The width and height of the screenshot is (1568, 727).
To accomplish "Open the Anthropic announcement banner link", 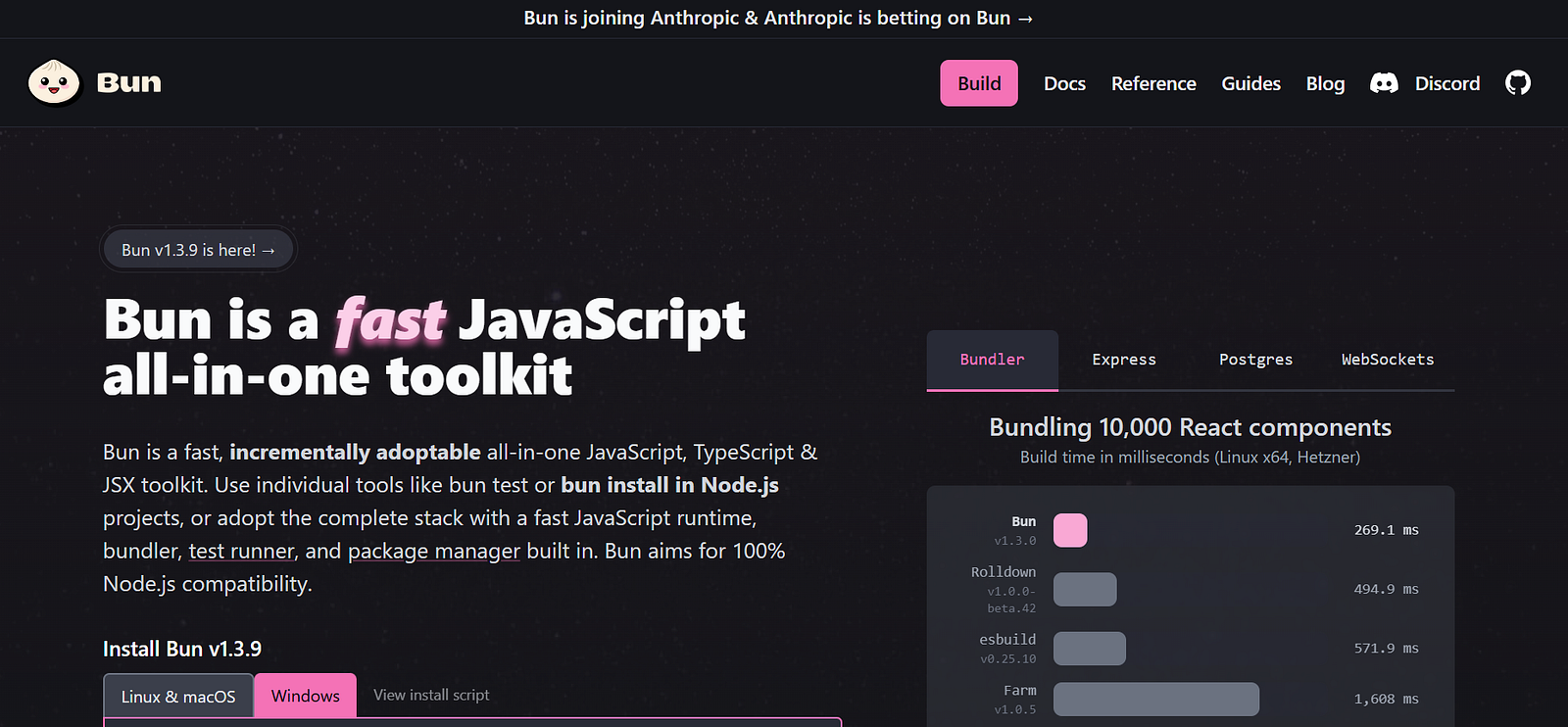I will click(778, 18).
